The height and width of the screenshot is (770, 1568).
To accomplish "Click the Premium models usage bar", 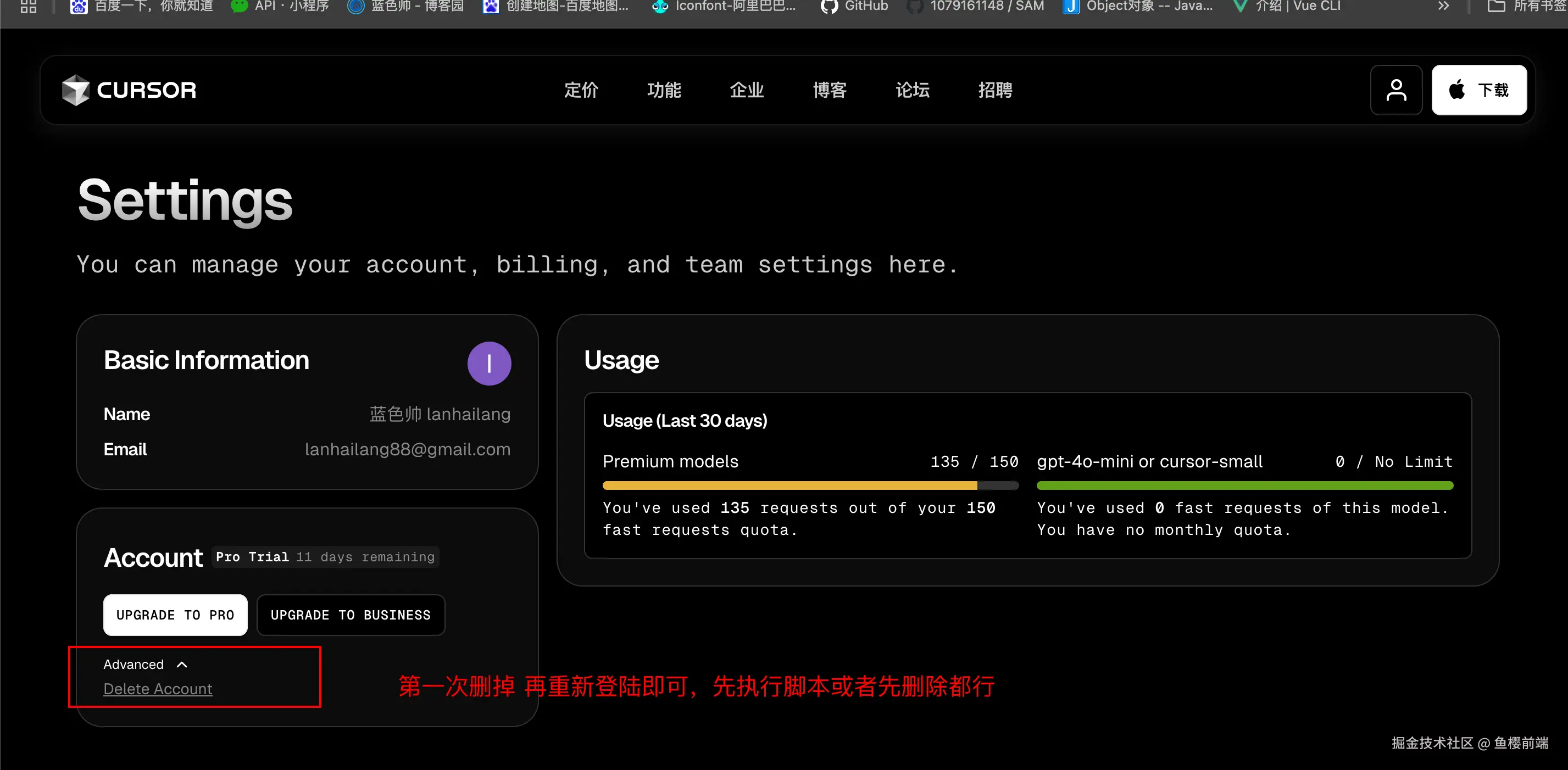I will point(810,486).
